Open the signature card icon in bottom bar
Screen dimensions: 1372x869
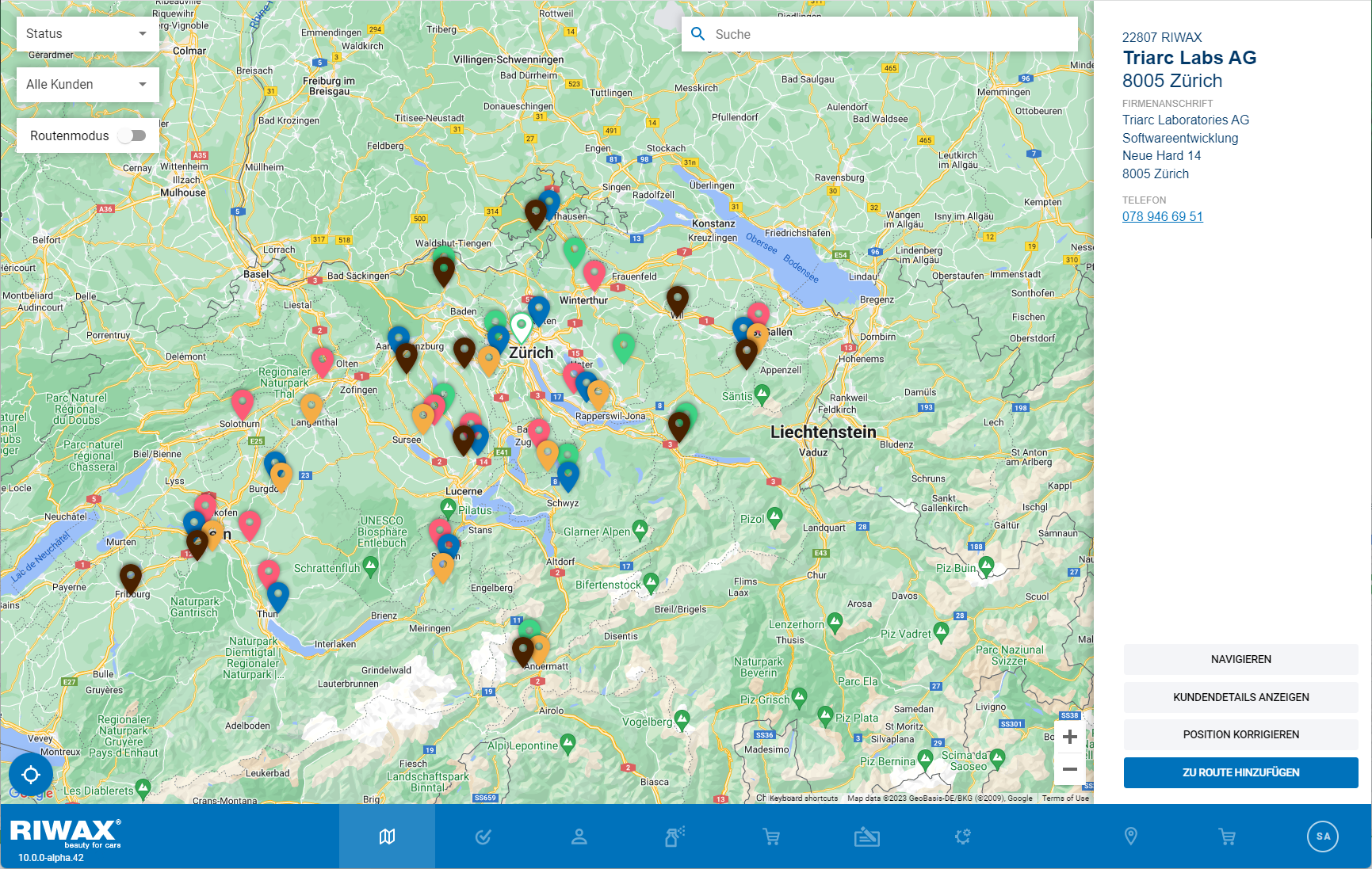point(868,836)
